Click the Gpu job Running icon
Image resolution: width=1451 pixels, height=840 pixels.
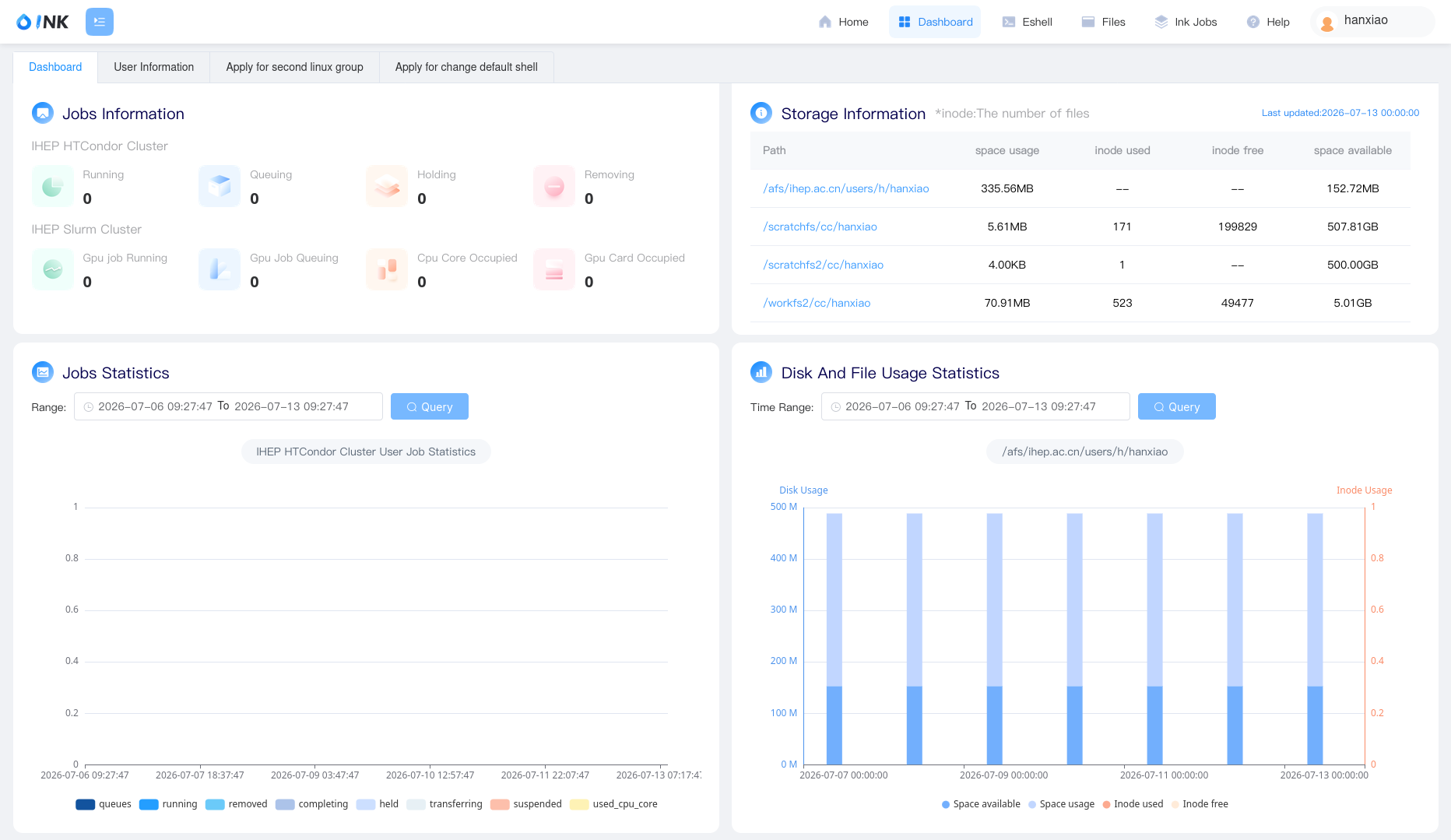[53, 269]
